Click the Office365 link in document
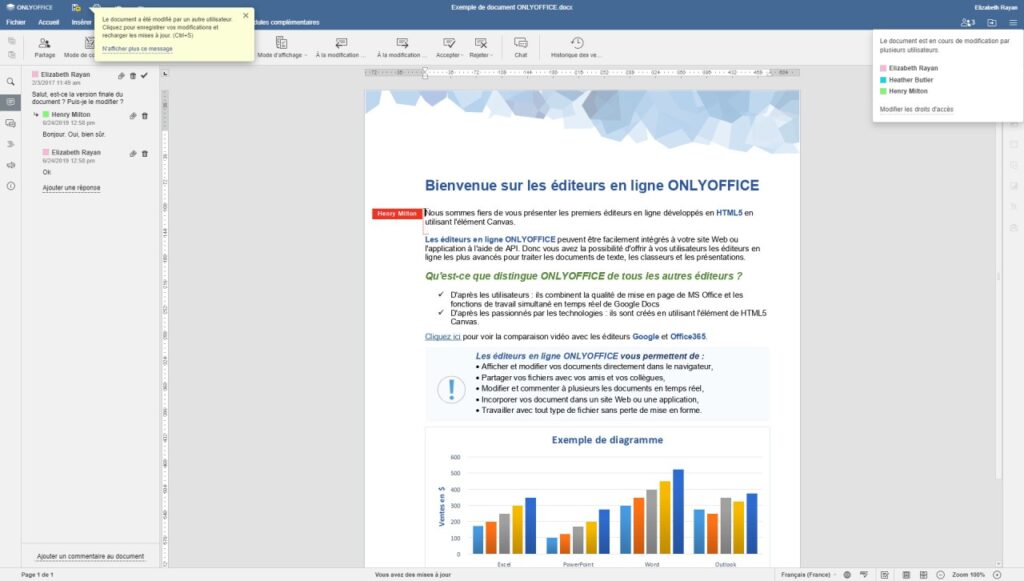 (688, 337)
